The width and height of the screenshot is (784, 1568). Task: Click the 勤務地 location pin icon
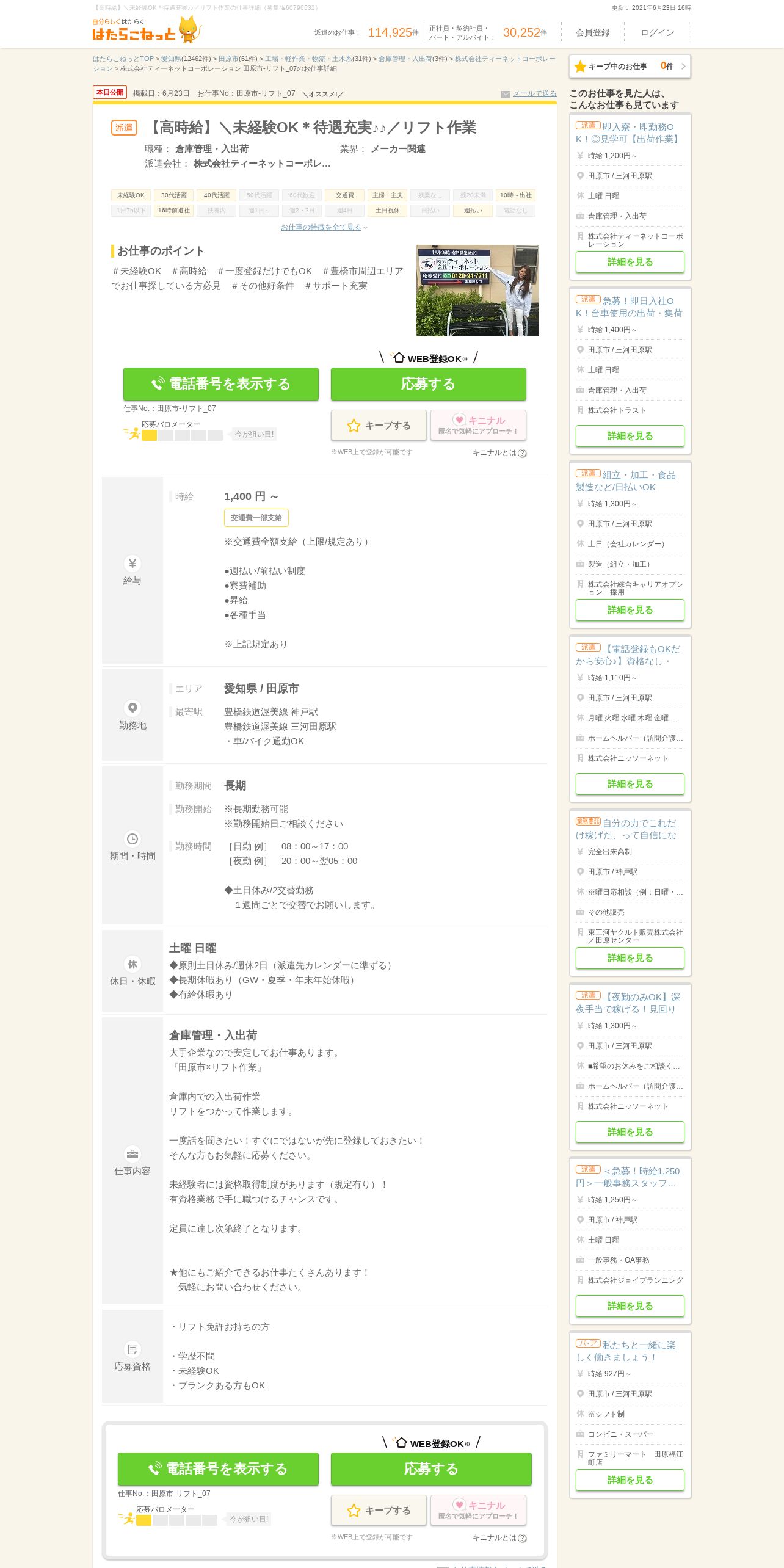coord(132,708)
